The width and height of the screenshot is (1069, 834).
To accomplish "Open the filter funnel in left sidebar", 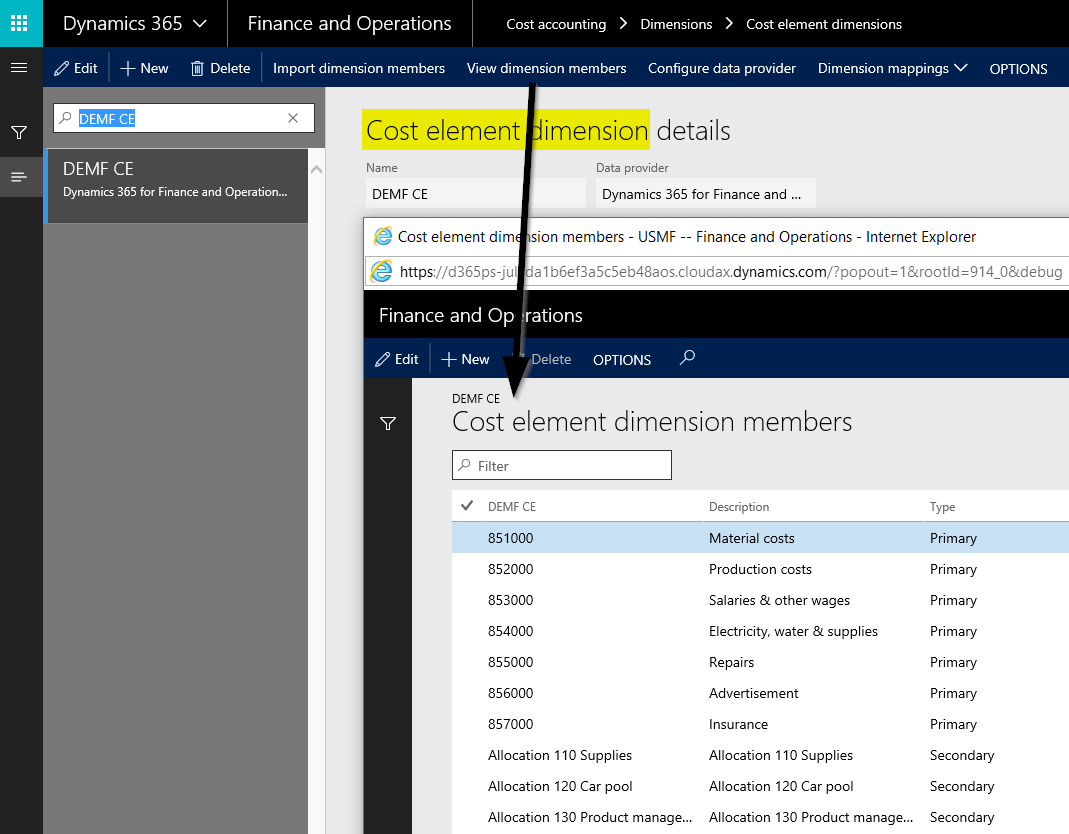I will click(x=19, y=132).
